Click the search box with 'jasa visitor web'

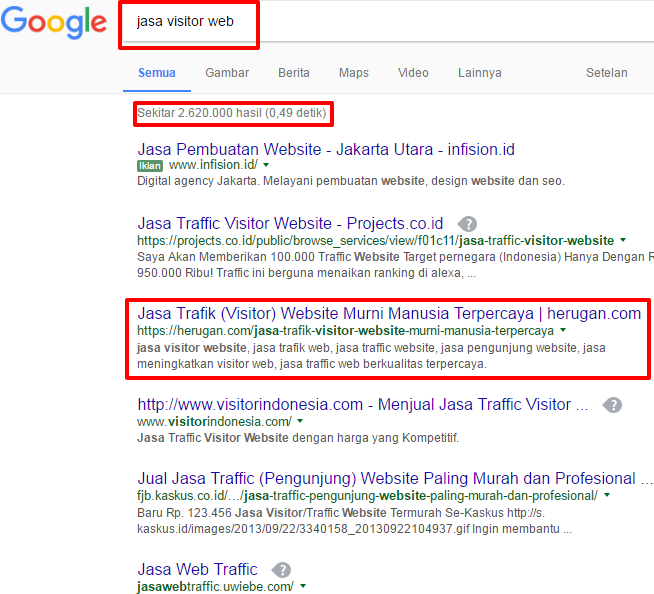coord(388,22)
